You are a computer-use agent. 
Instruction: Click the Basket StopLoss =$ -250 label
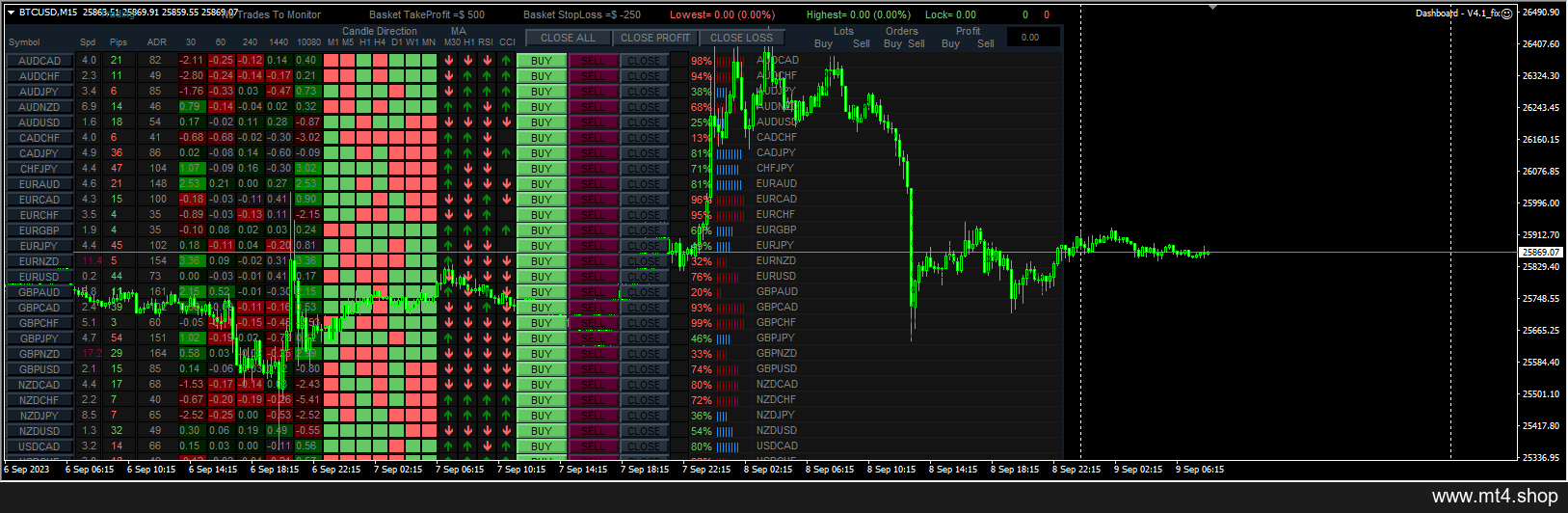click(582, 14)
